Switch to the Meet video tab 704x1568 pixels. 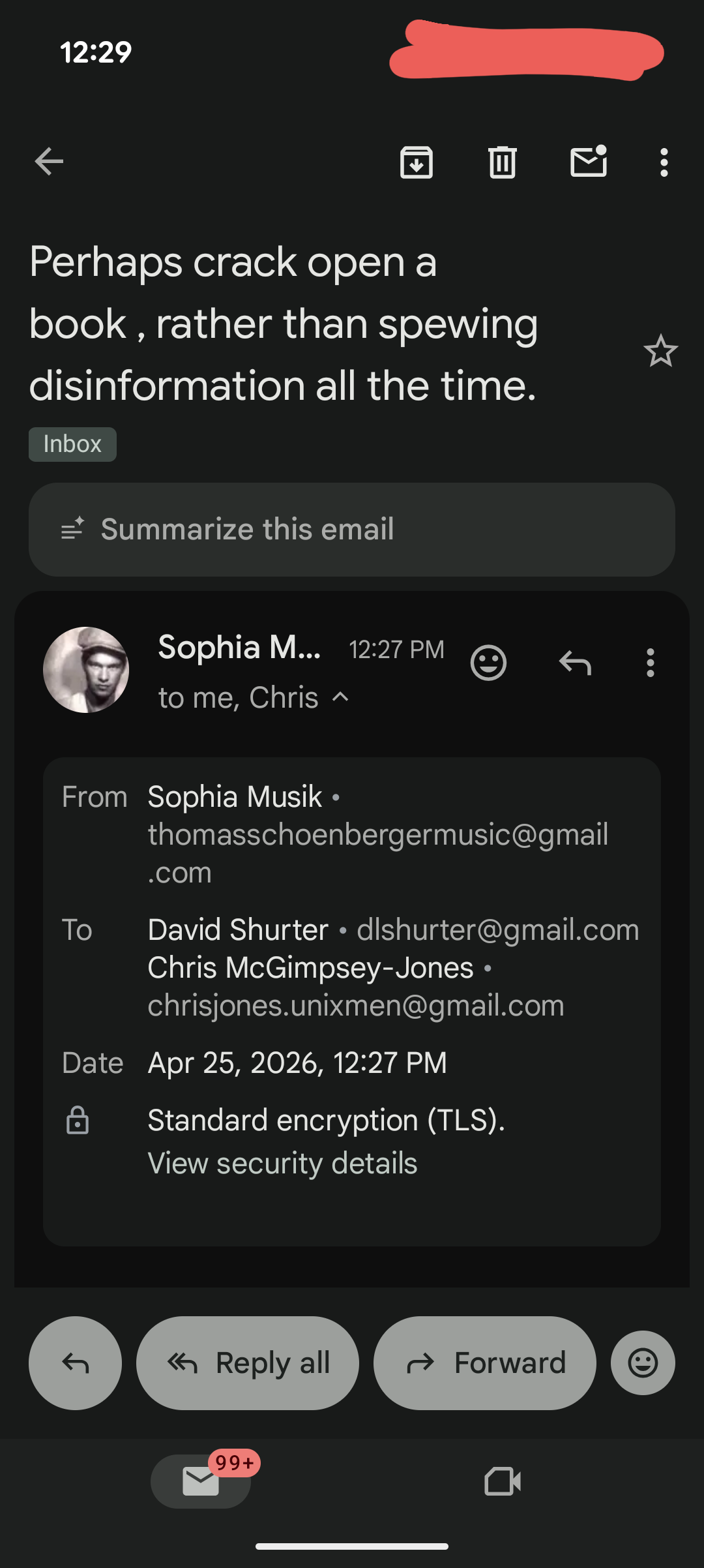coord(503,1481)
